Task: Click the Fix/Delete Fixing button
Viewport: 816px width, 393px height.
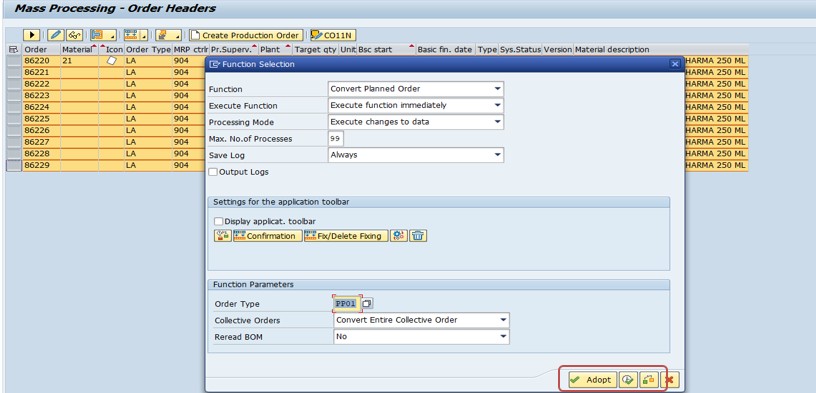Action: pyautogui.click(x=346, y=236)
